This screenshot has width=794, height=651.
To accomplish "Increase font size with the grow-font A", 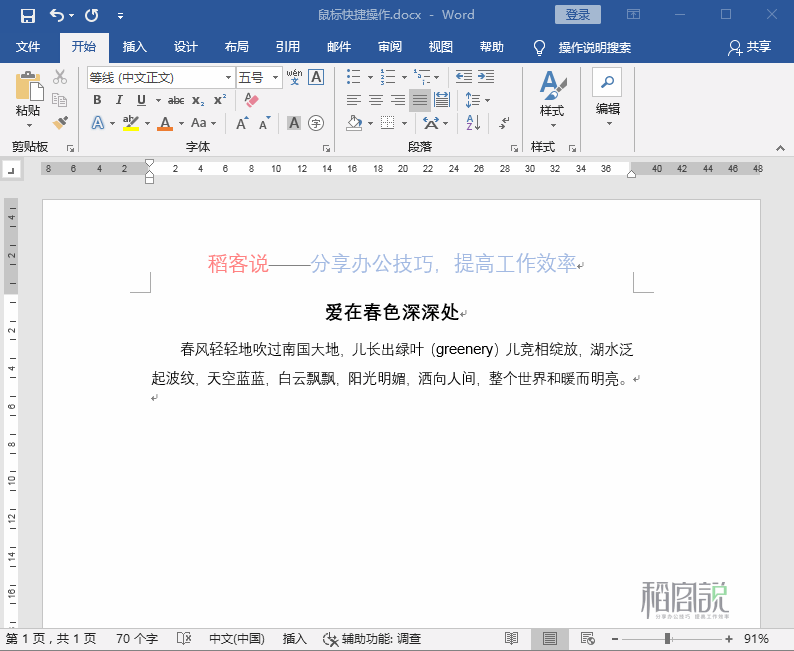I will click(242, 123).
